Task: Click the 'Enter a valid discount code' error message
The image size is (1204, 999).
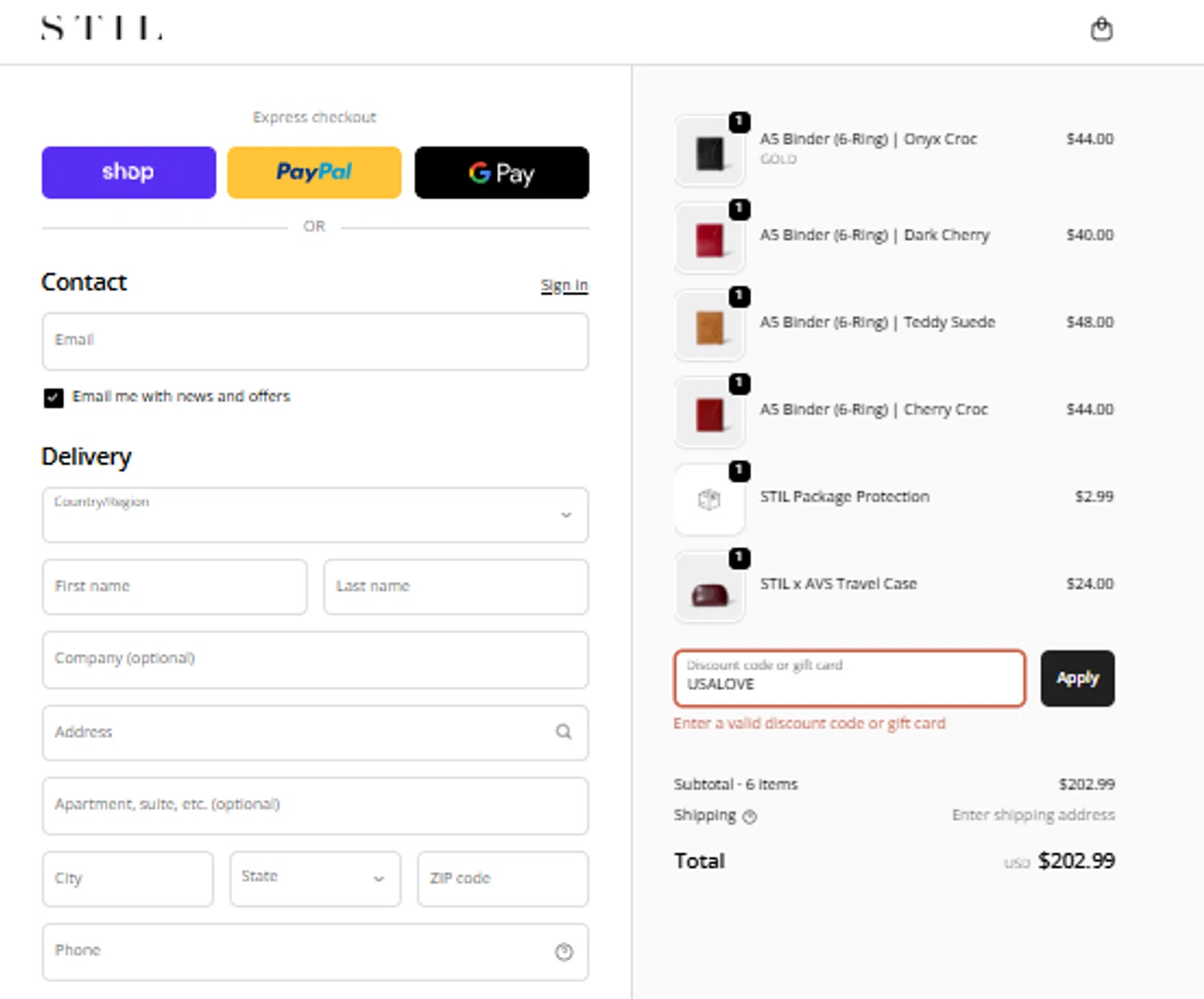Action: pyautogui.click(x=809, y=724)
